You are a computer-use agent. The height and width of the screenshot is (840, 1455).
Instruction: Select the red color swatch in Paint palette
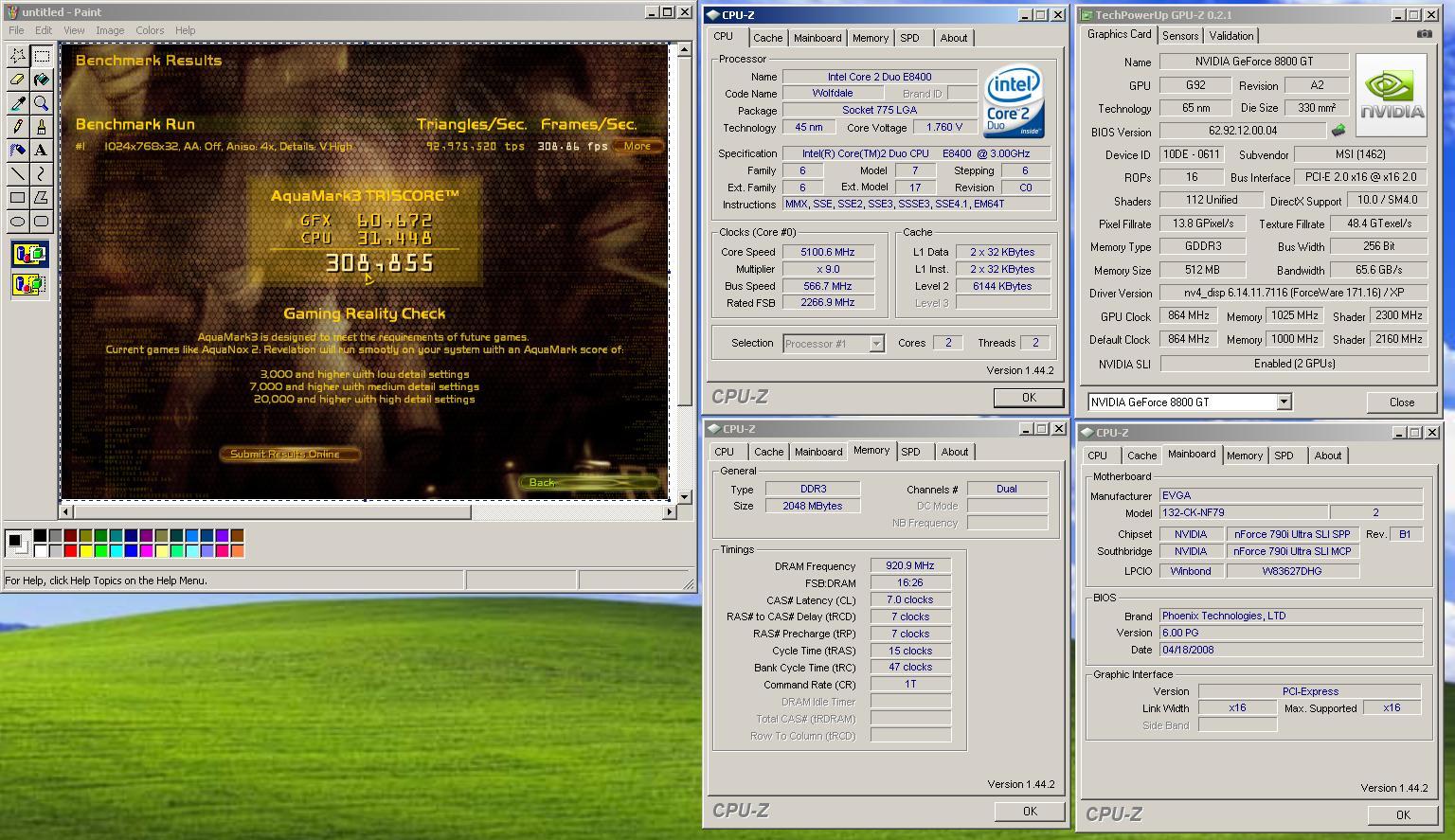pos(71,550)
